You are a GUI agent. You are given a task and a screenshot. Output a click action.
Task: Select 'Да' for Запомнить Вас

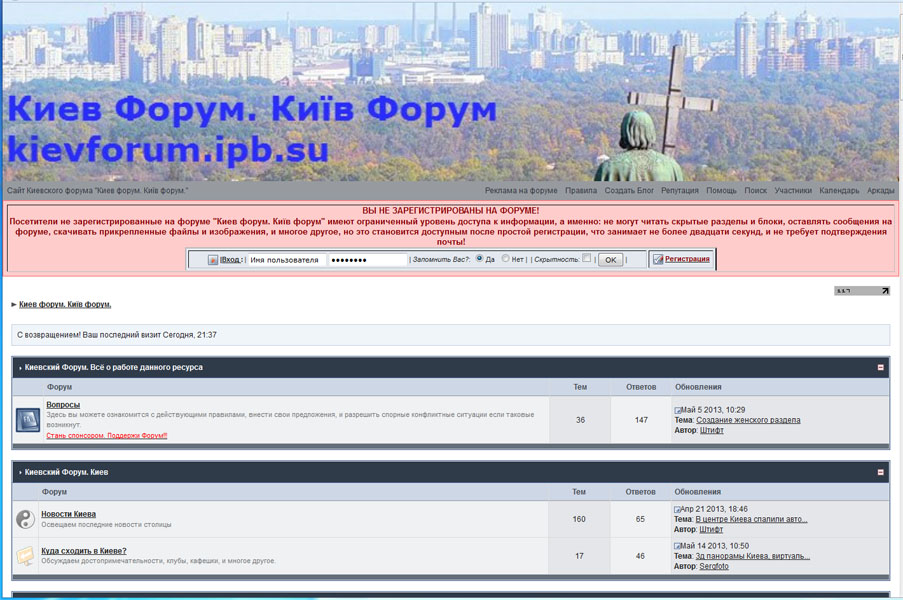479,259
